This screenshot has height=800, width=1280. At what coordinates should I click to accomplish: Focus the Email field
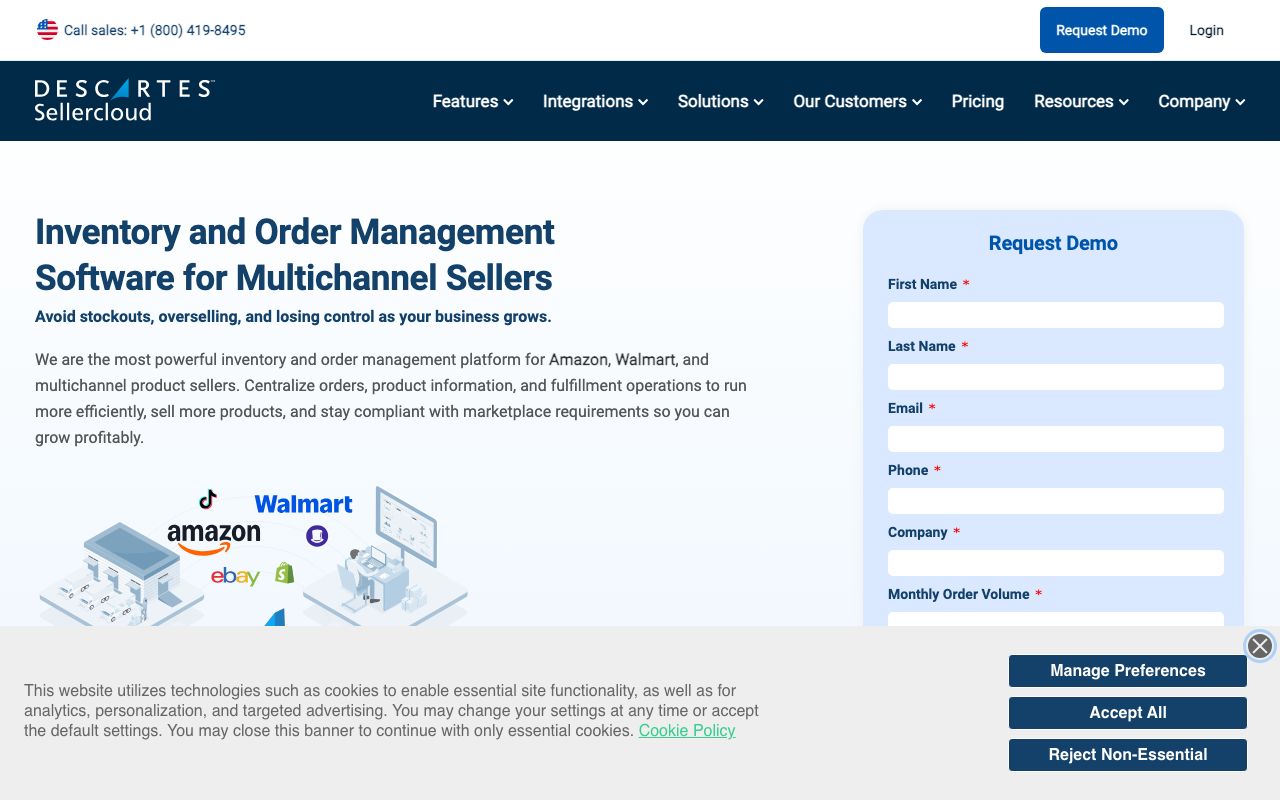click(x=1056, y=439)
